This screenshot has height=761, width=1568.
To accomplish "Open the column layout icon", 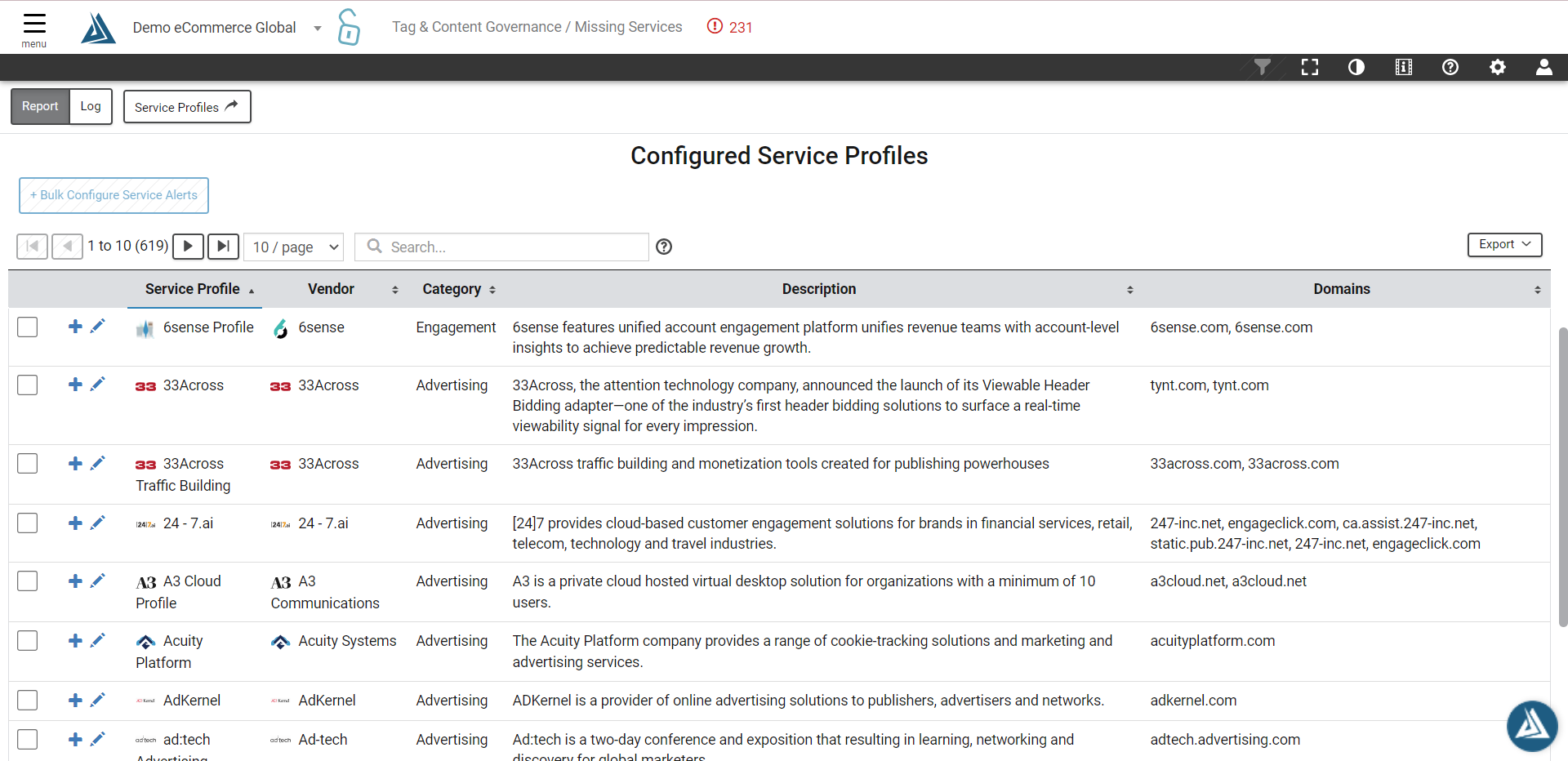I will 1404,67.
